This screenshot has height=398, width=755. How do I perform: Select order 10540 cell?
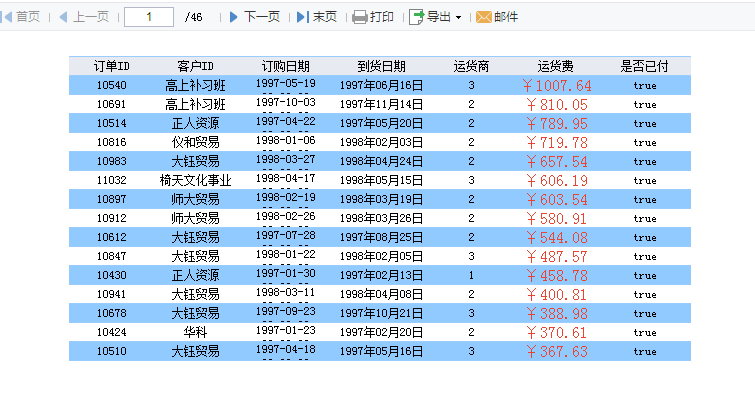pos(112,86)
